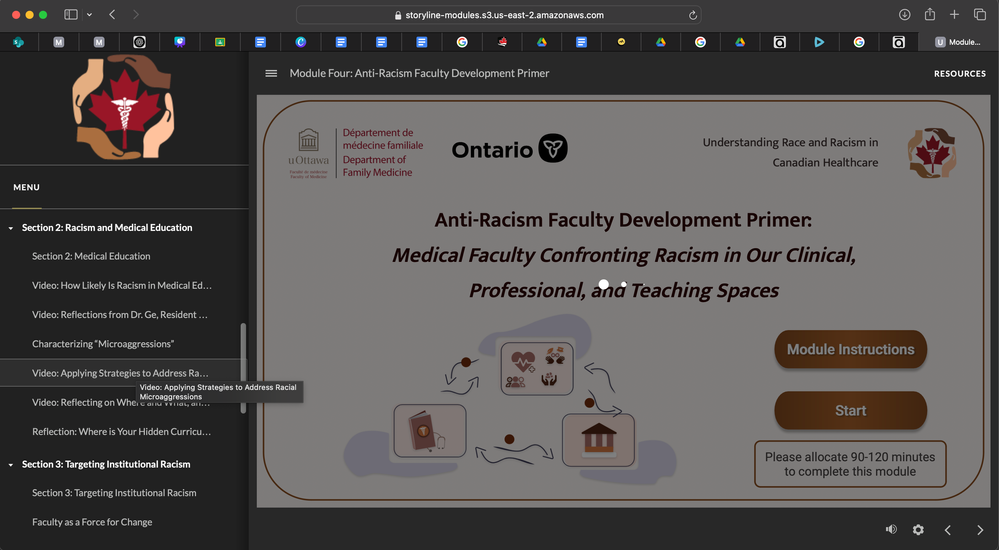Reload page with the address bar refresh icon
The image size is (999, 550).
pyautogui.click(x=692, y=15)
